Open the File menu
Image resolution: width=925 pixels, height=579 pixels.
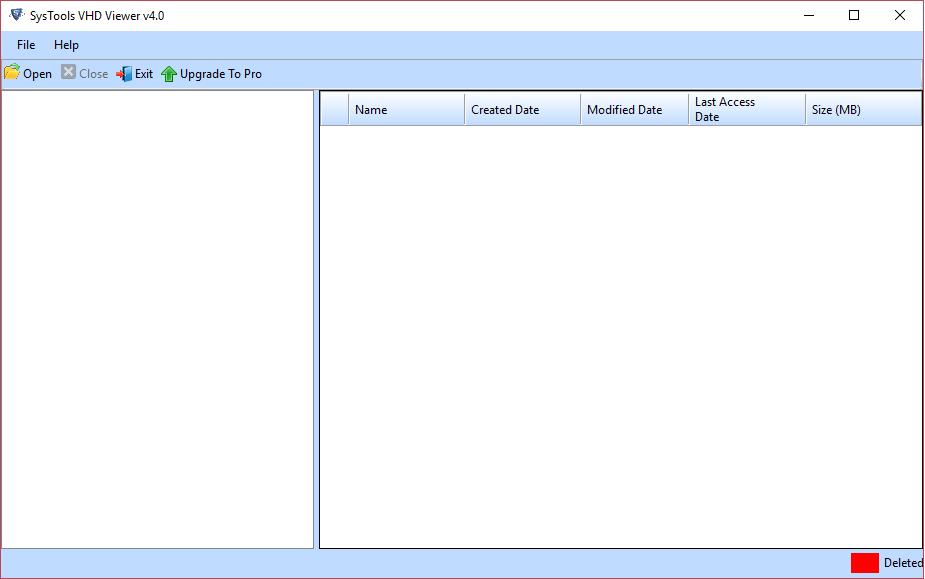(26, 45)
